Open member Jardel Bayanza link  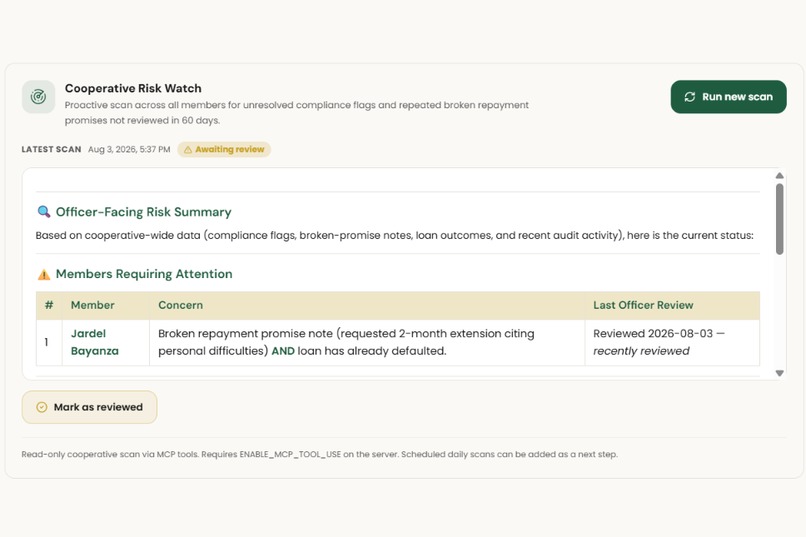coord(95,342)
